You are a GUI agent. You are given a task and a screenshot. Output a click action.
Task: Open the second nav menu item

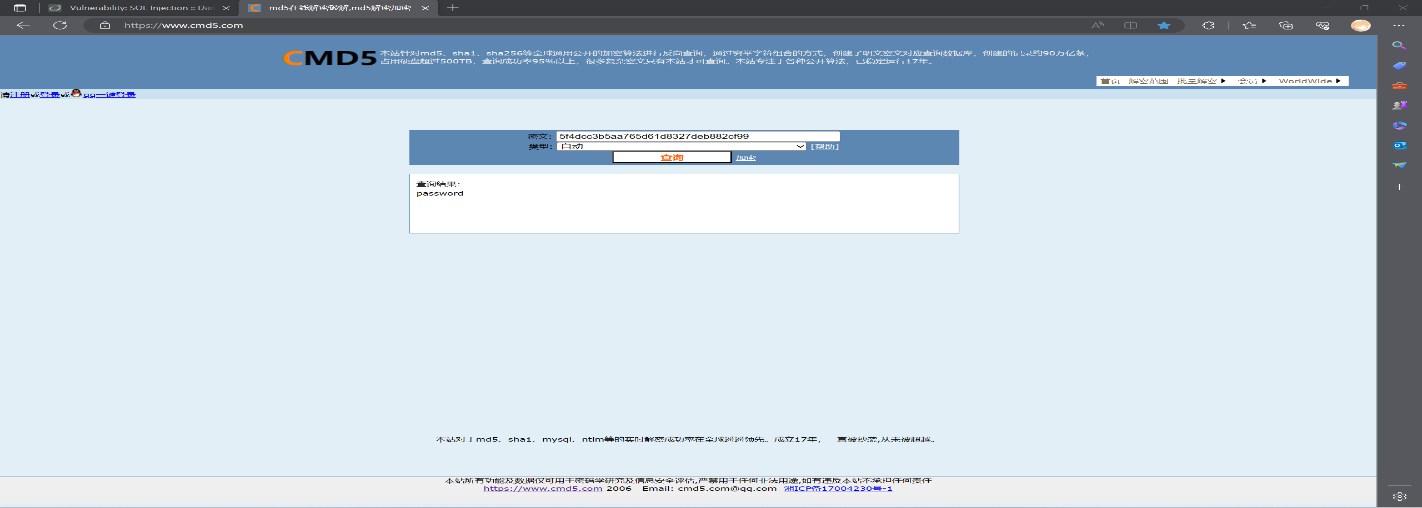click(1148, 81)
